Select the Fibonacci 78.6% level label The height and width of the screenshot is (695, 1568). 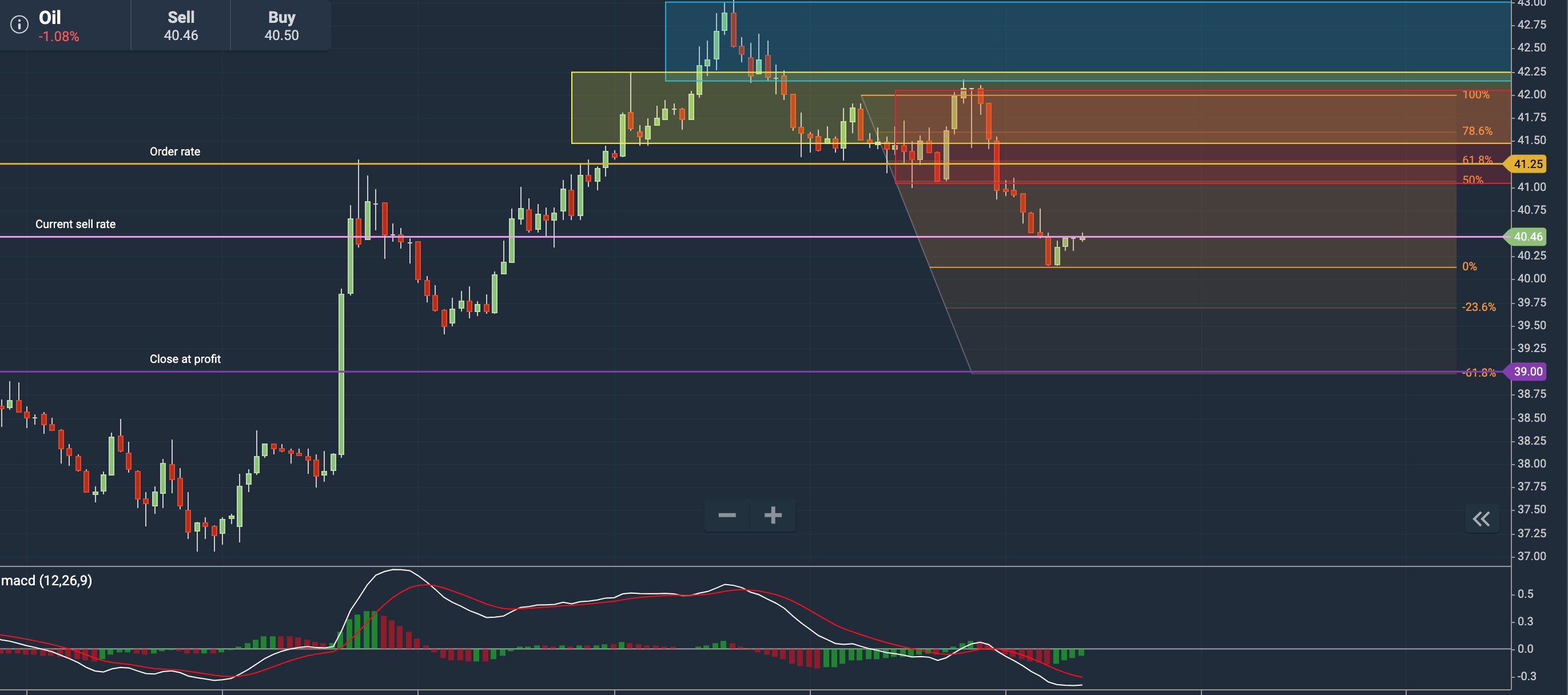[1477, 131]
